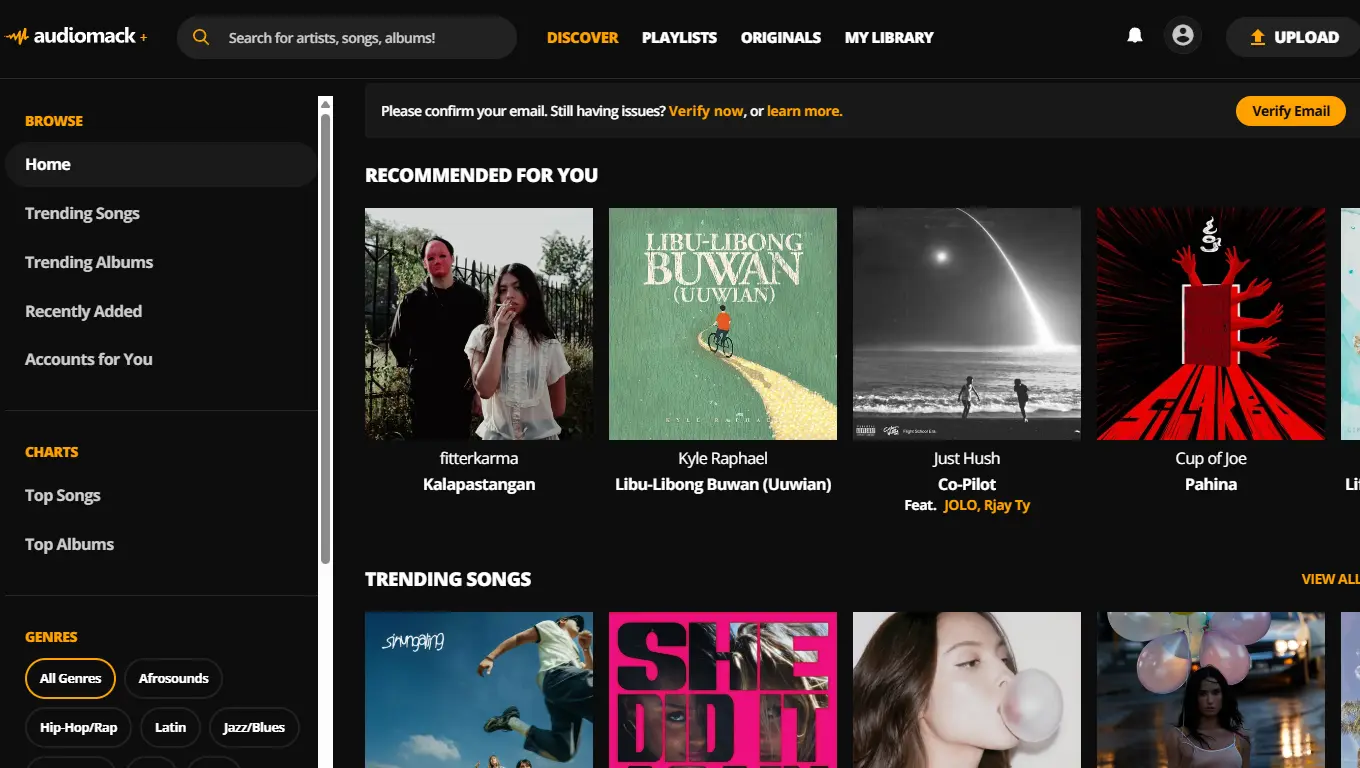Image resolution: width=1360 pixels, height=768 pixels.
Task: Select Home in the Browse sidebar
Action: [x=161, y=164]
